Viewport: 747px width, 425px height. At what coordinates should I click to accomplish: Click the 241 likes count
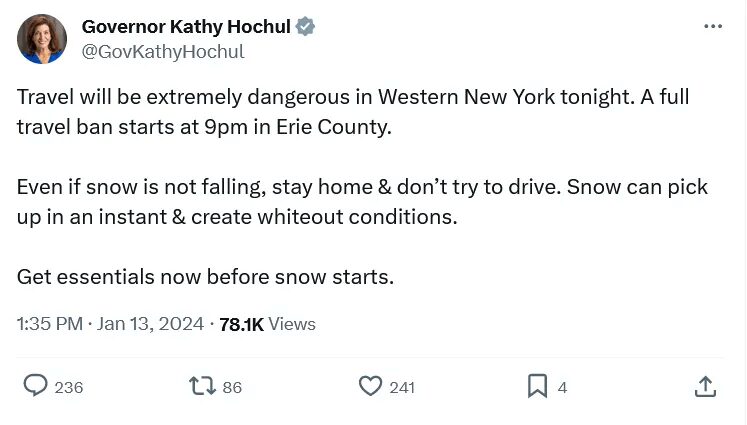click(x=402, y=387)
